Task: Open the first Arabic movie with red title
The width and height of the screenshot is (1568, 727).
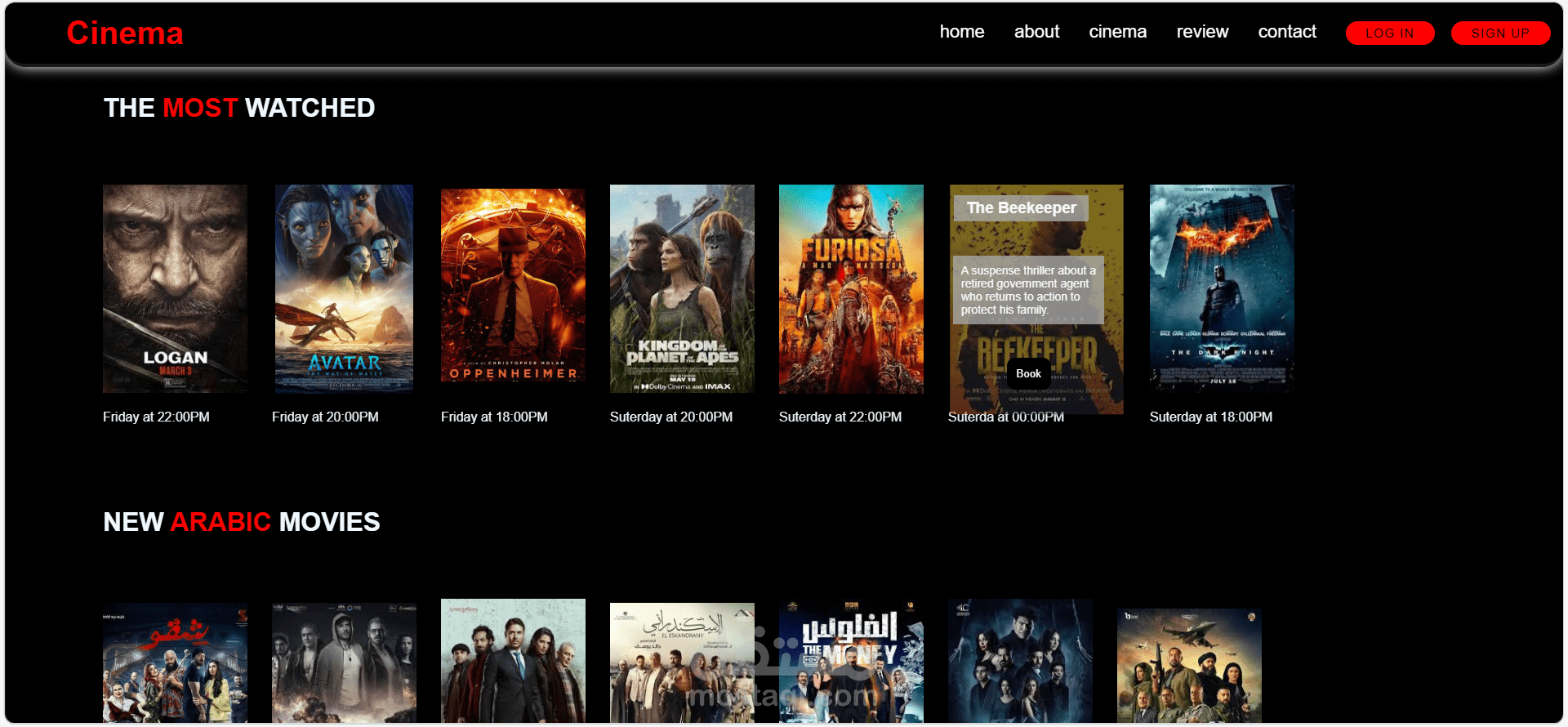Action: (175, 662)
